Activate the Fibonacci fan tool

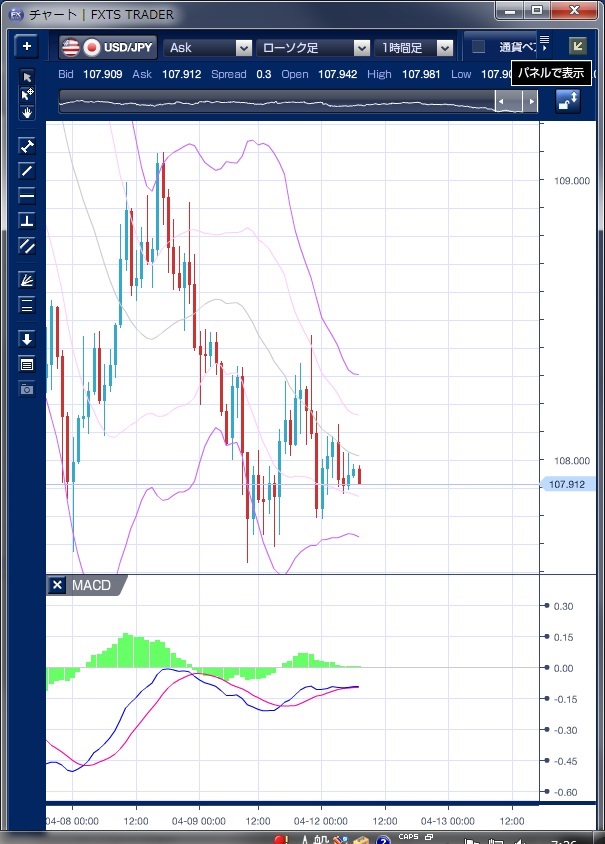coord(27,281)
